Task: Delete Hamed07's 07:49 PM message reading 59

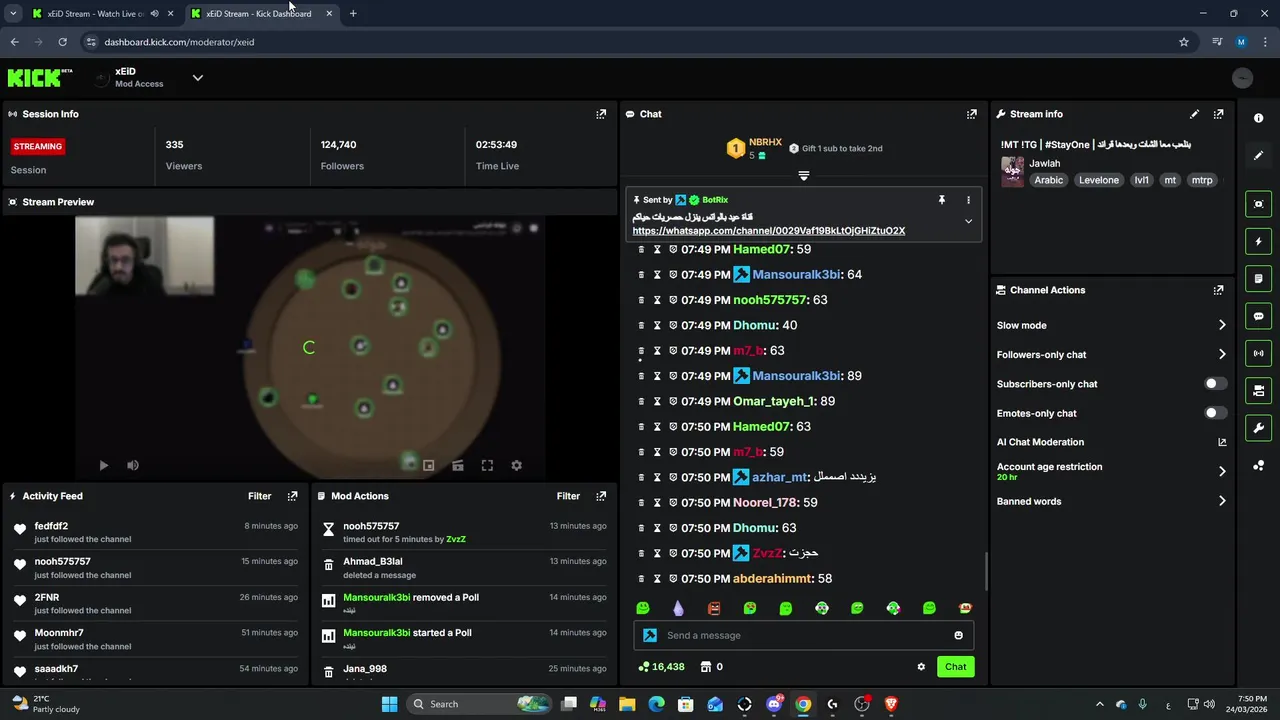Action: pyautogui.click(x=642, y=249)
